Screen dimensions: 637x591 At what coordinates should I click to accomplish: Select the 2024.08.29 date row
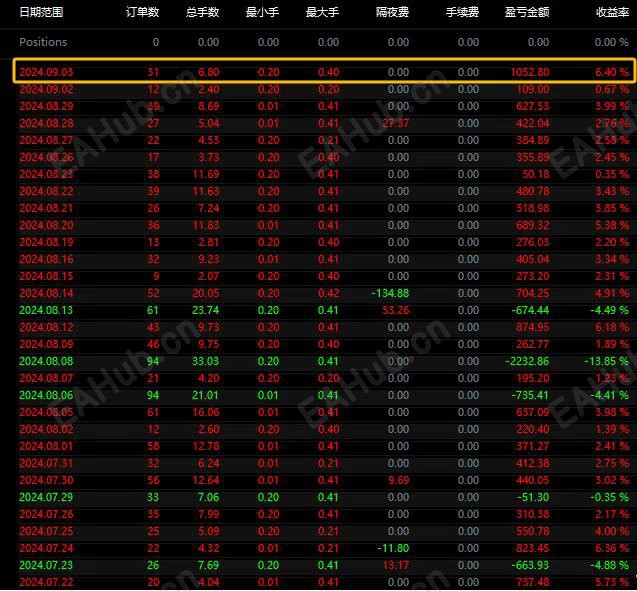(324, 106)
